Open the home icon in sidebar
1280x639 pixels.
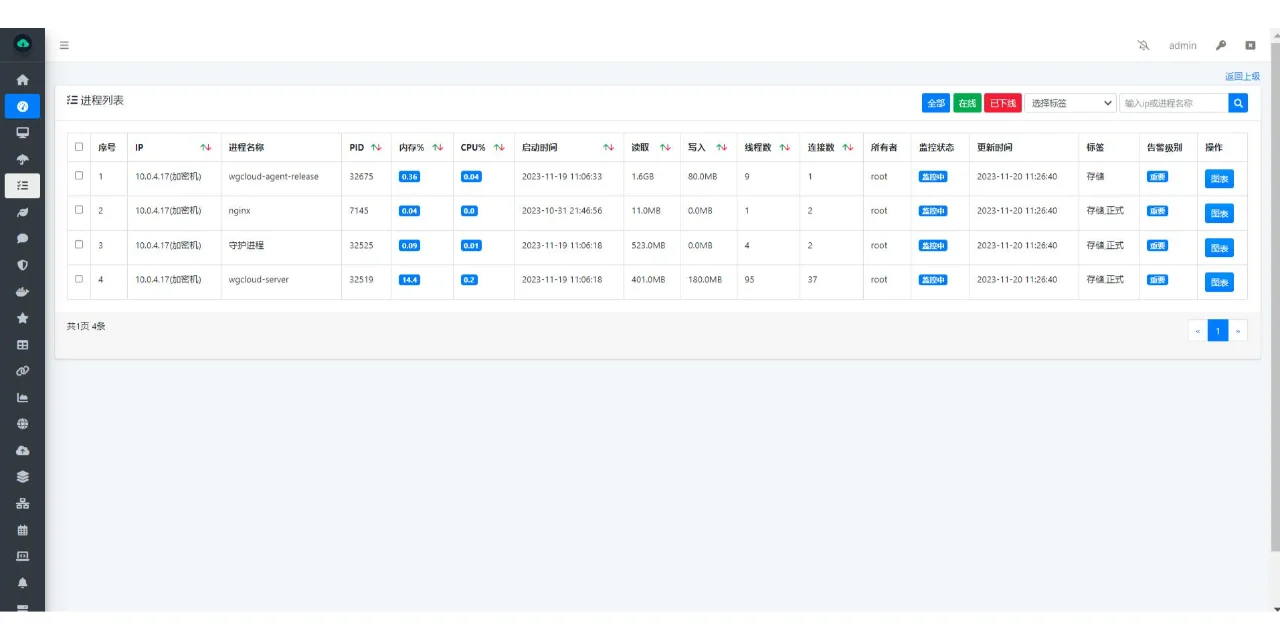22,80
